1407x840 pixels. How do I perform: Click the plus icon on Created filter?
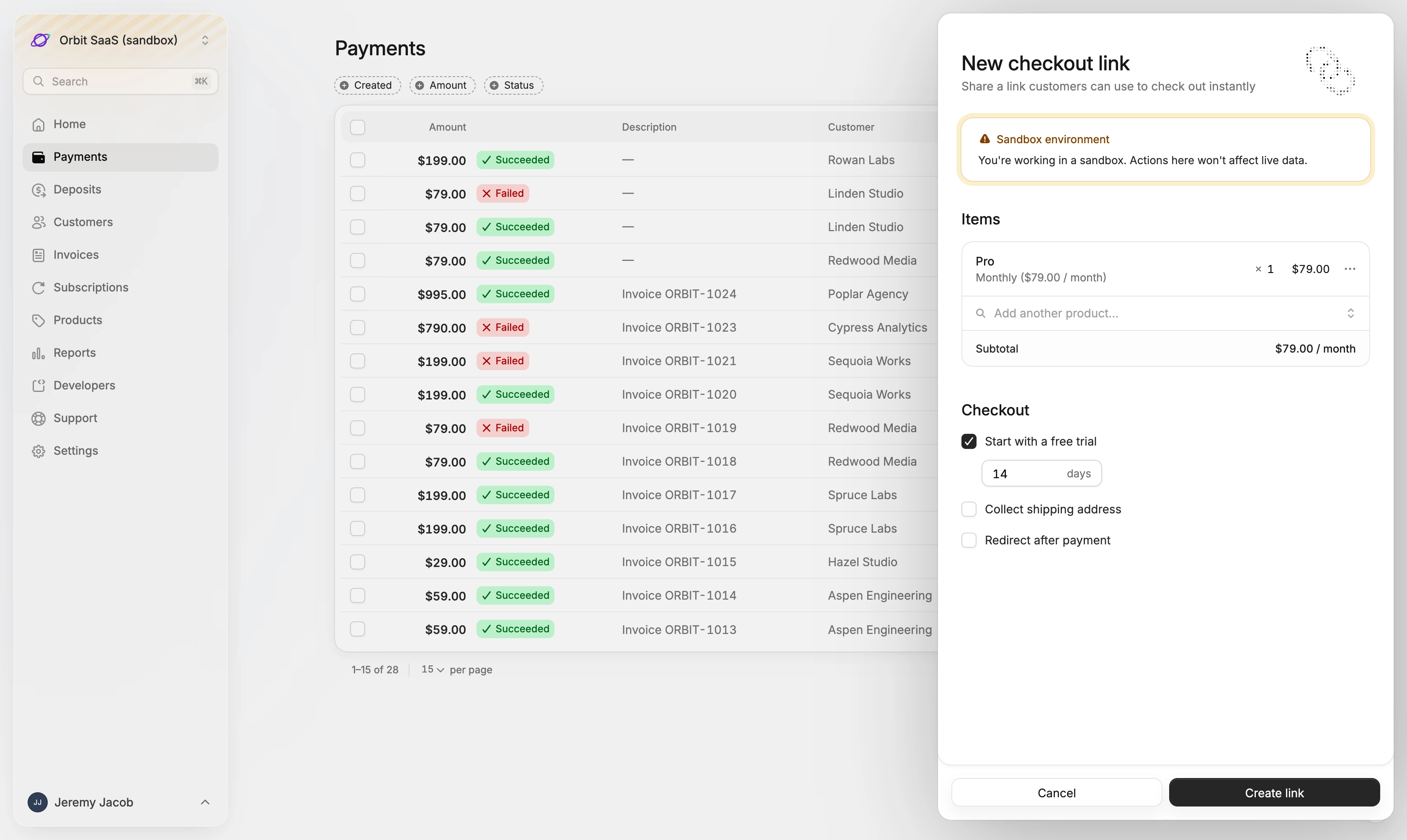[344, 85]
